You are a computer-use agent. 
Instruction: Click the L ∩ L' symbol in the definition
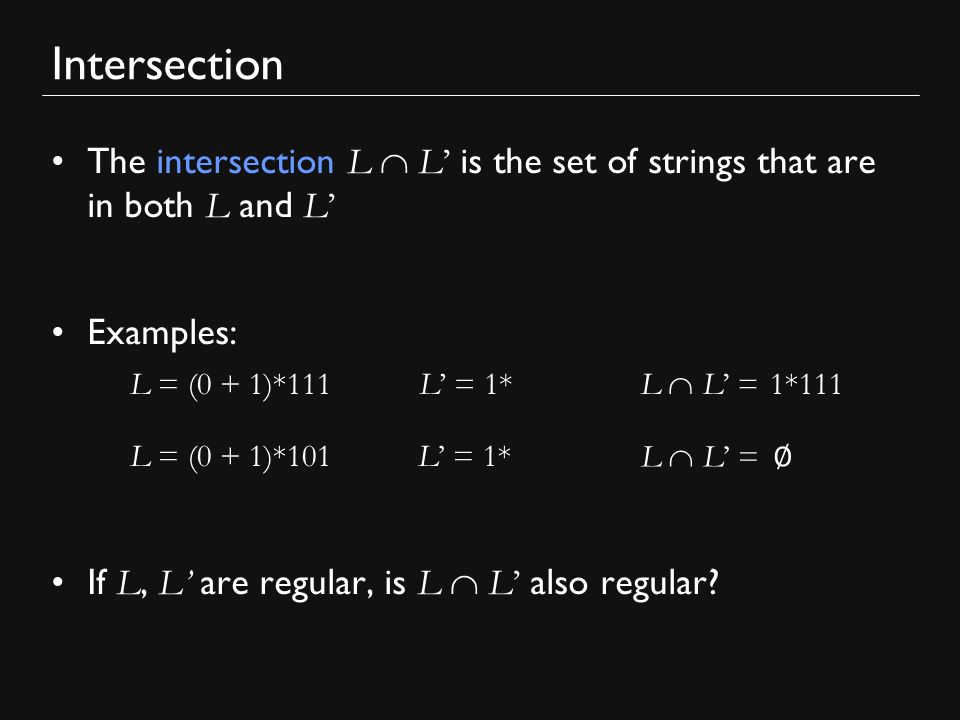pyautogui.click(x=399, y=162)
